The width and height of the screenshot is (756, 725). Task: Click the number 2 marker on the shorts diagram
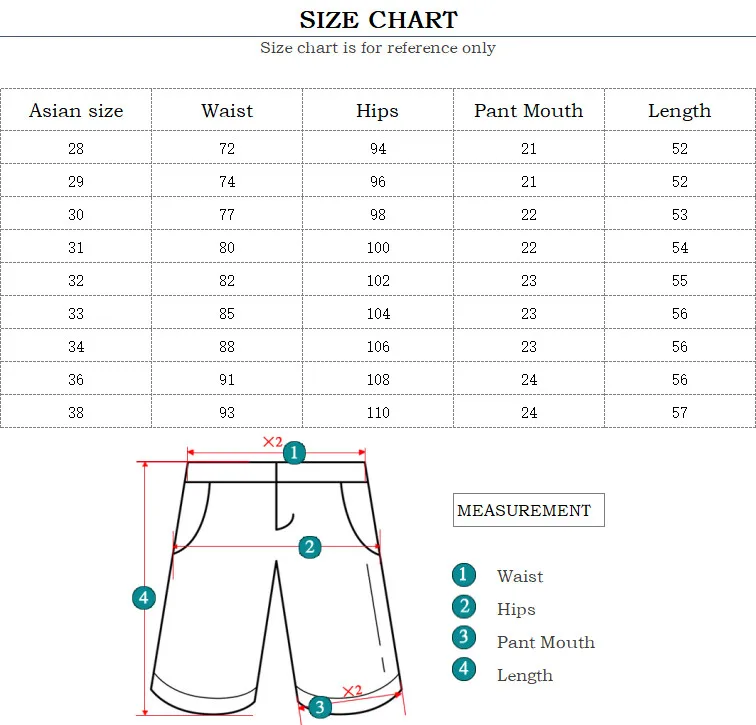[310, 546]
